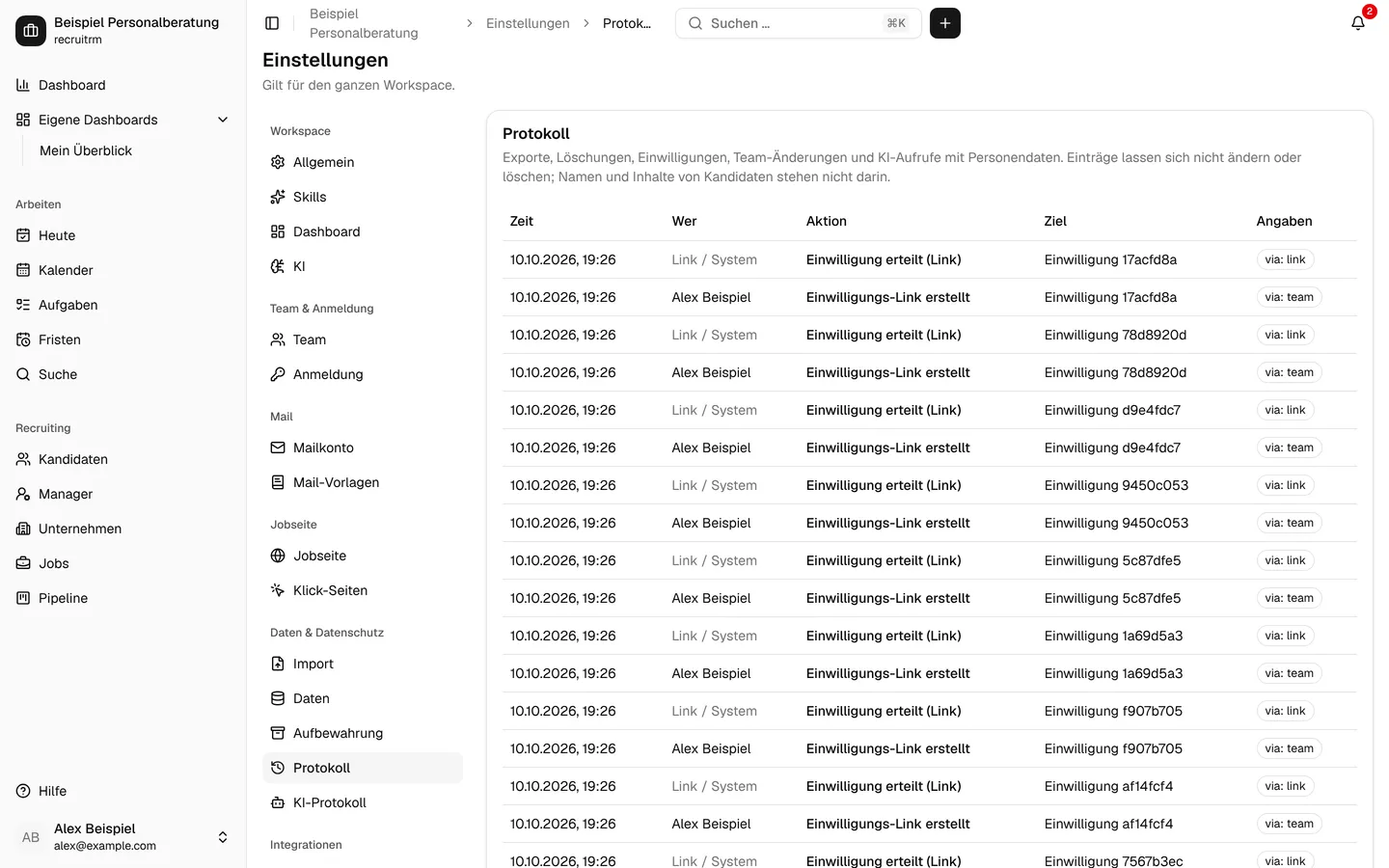1389x868 pixels.
Task: Click the Allgemein gear icon
Action: pos(278,162)
